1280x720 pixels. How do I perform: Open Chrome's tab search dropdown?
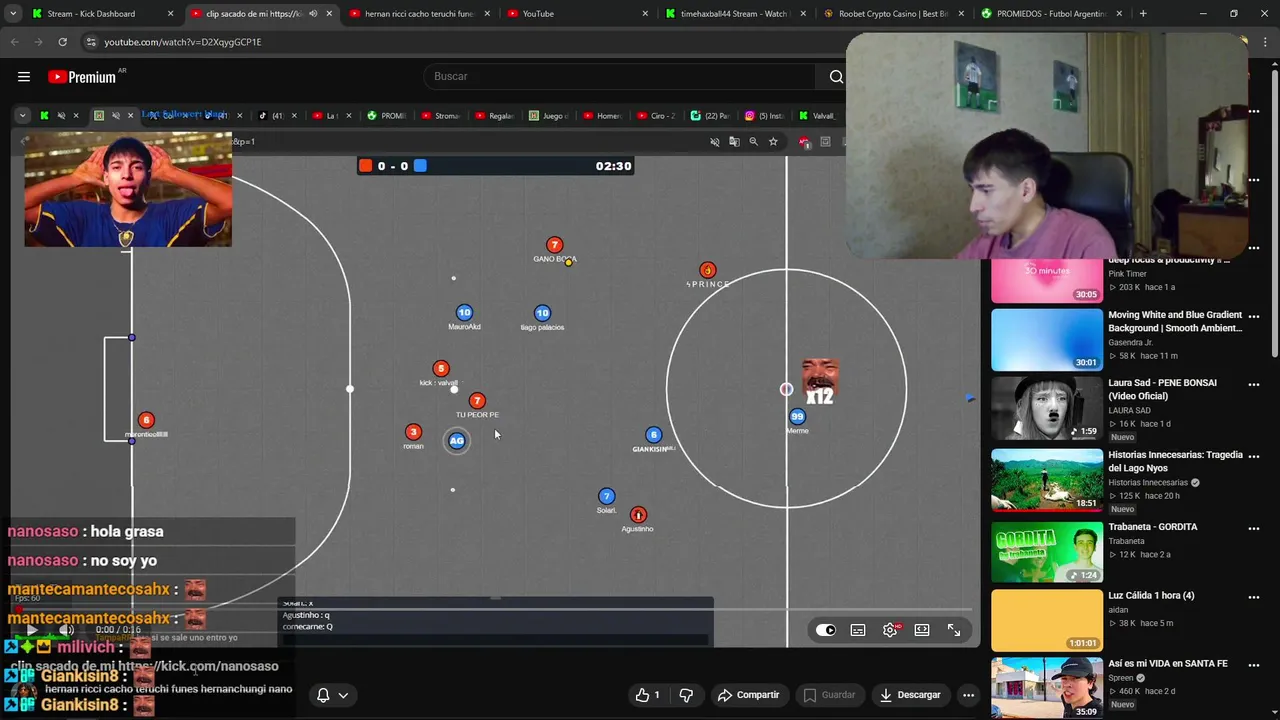[13, 14]
